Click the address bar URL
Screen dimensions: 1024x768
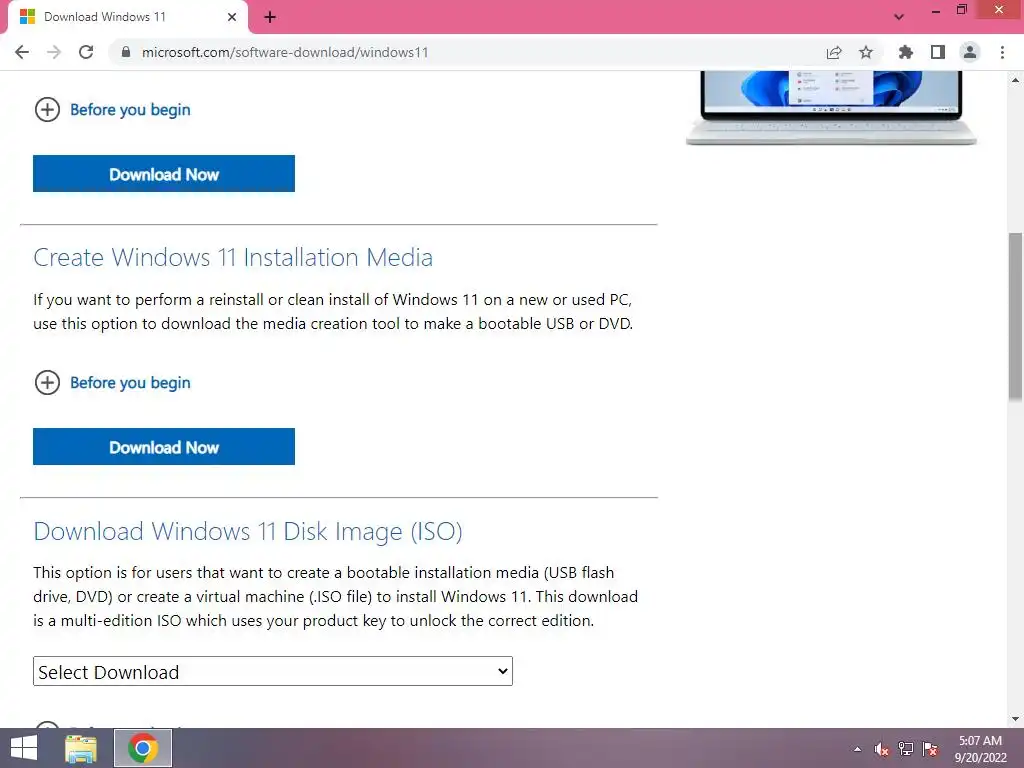285,52
